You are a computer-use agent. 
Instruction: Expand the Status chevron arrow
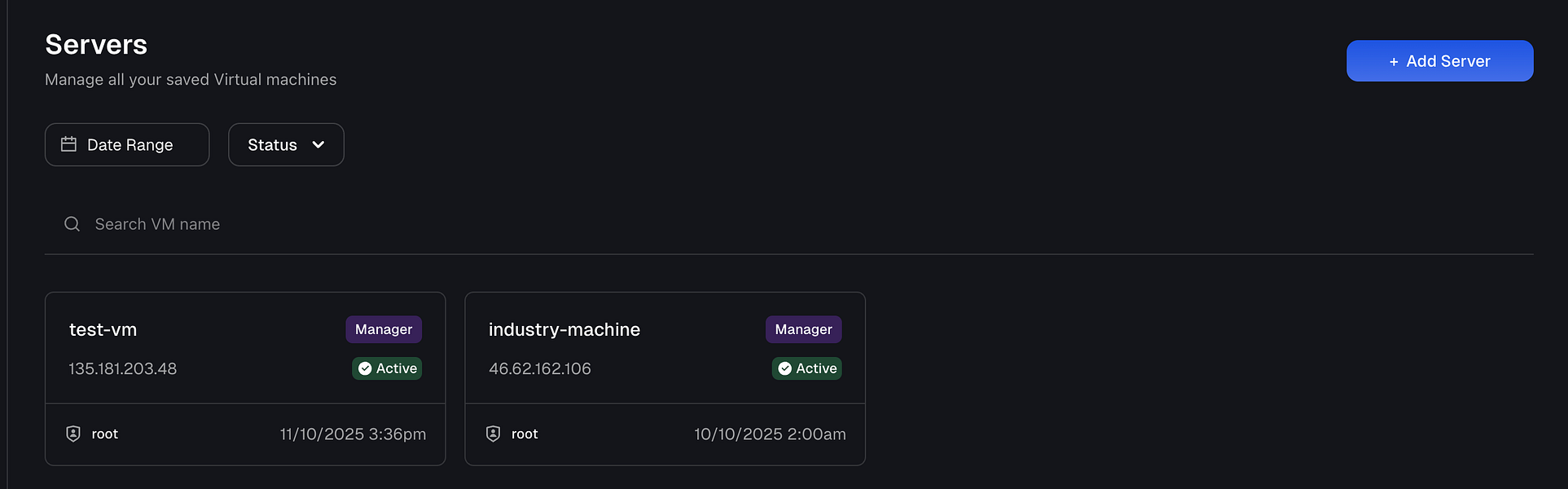[318, 144]
